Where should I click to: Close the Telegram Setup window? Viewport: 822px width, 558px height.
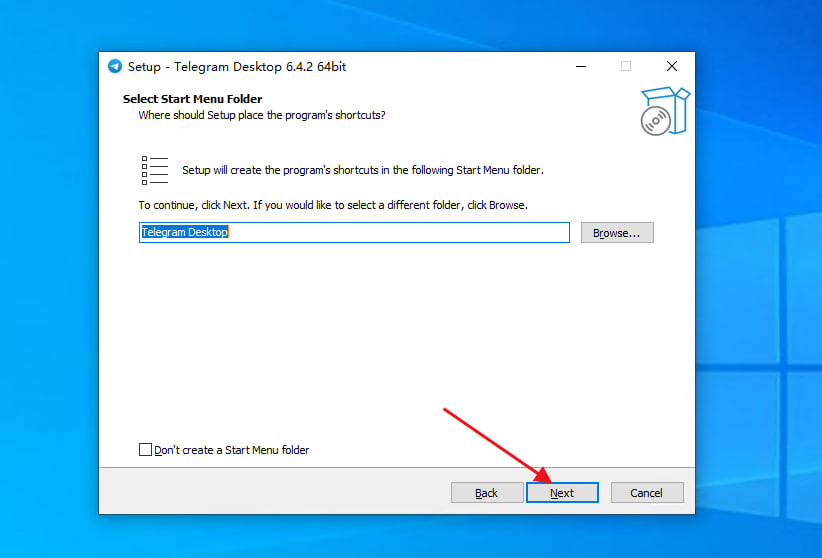(672, 67)
